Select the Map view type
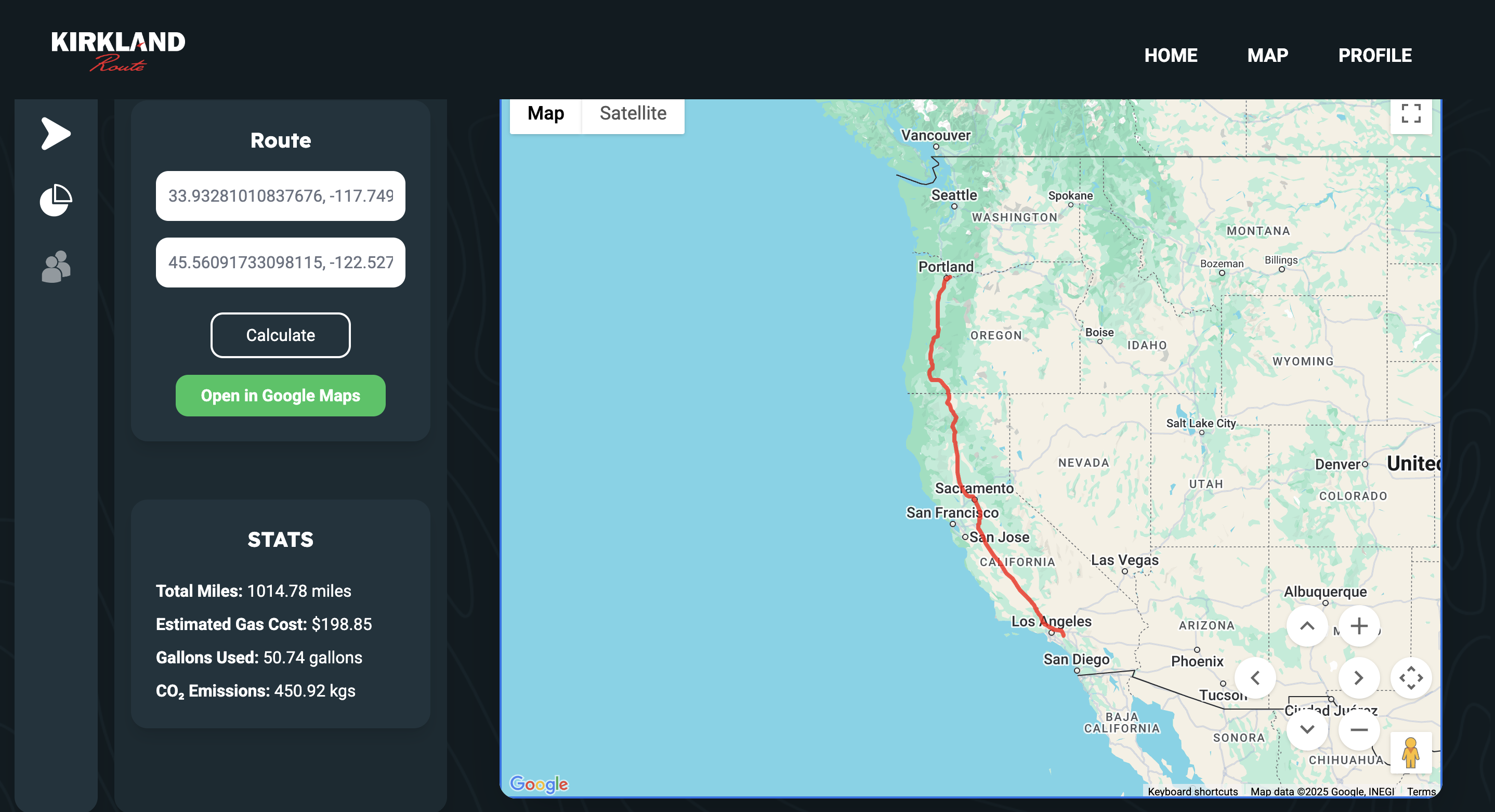 pos(545,113)
